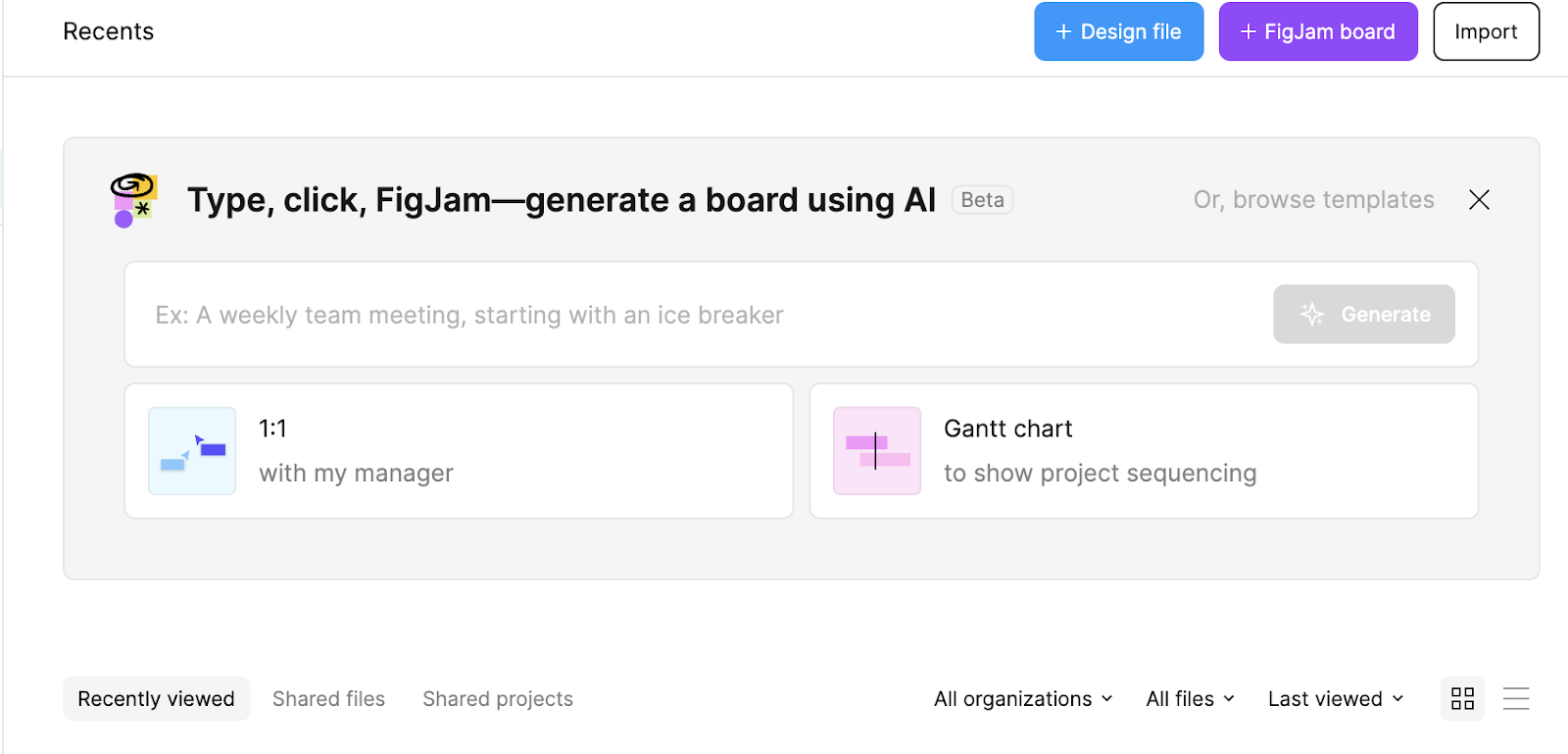Click the plus icon on Design file
Image resolution: width=1568 pixels, height=754 pixels.
tap(1061, 30)
